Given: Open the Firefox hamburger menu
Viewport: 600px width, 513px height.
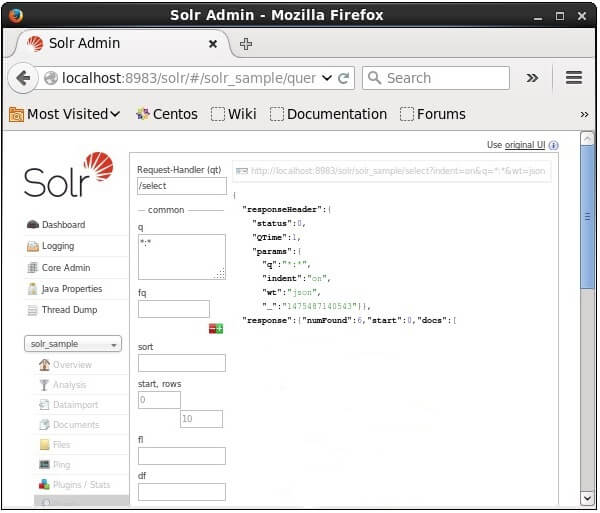Looking at the screenshot, I should pos(574,78).
